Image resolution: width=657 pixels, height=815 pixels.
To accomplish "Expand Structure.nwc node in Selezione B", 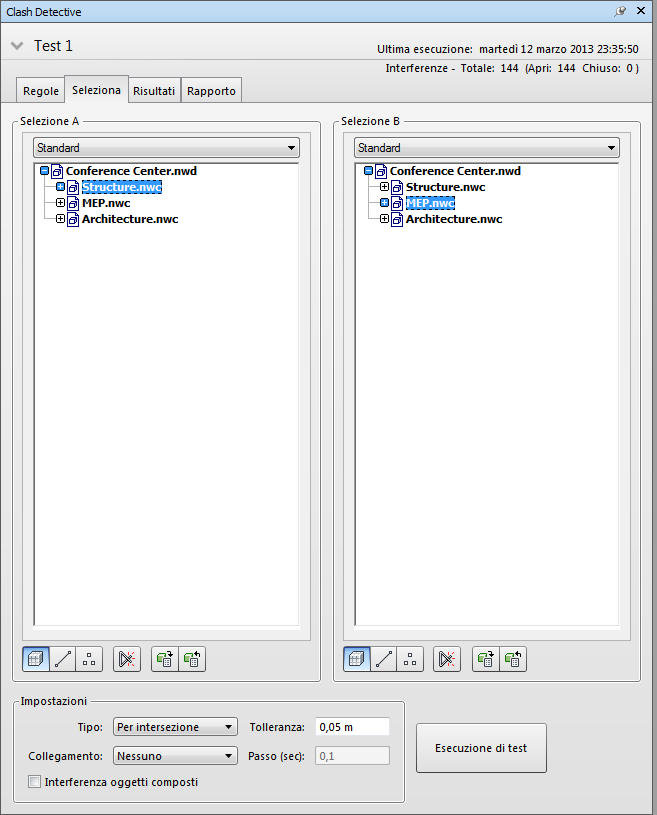I will [x=385, y=187].
